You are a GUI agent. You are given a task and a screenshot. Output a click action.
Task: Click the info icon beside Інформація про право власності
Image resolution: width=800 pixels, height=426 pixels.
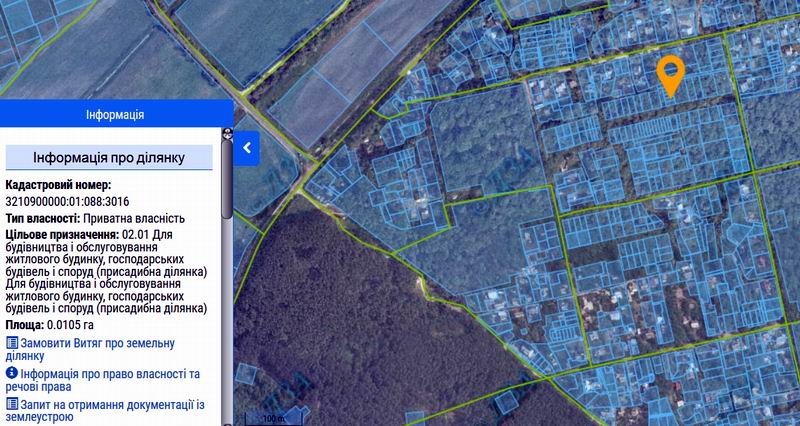click(x=12, y=373)
